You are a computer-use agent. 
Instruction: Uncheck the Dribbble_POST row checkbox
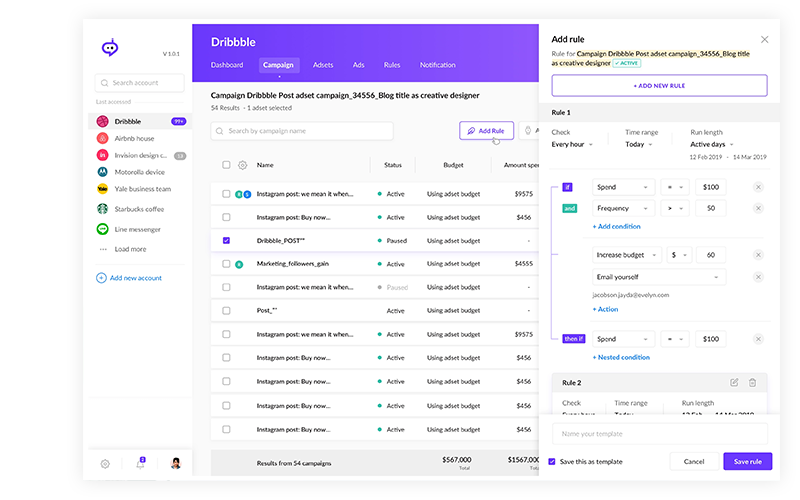pyautogui.click(x=226, y=241)
